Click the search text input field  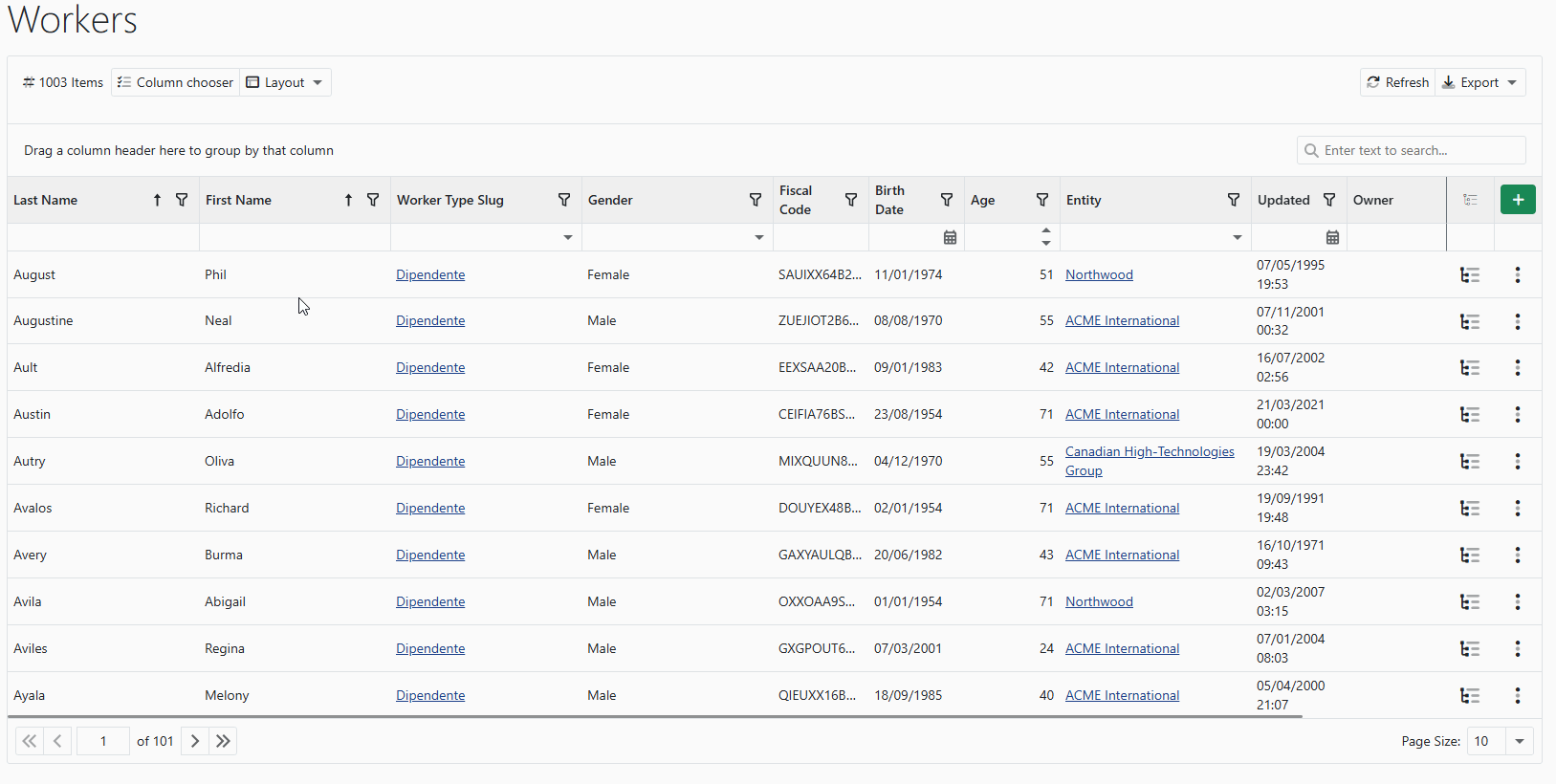point(1419,150)
